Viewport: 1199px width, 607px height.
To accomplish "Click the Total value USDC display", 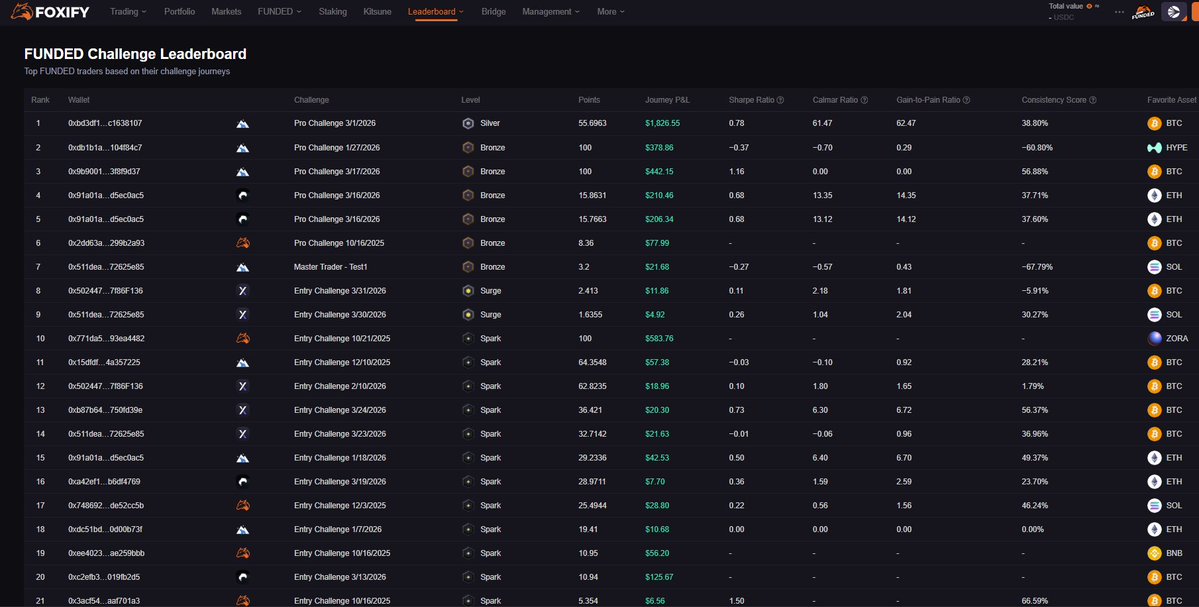I will coord(1074,11).
